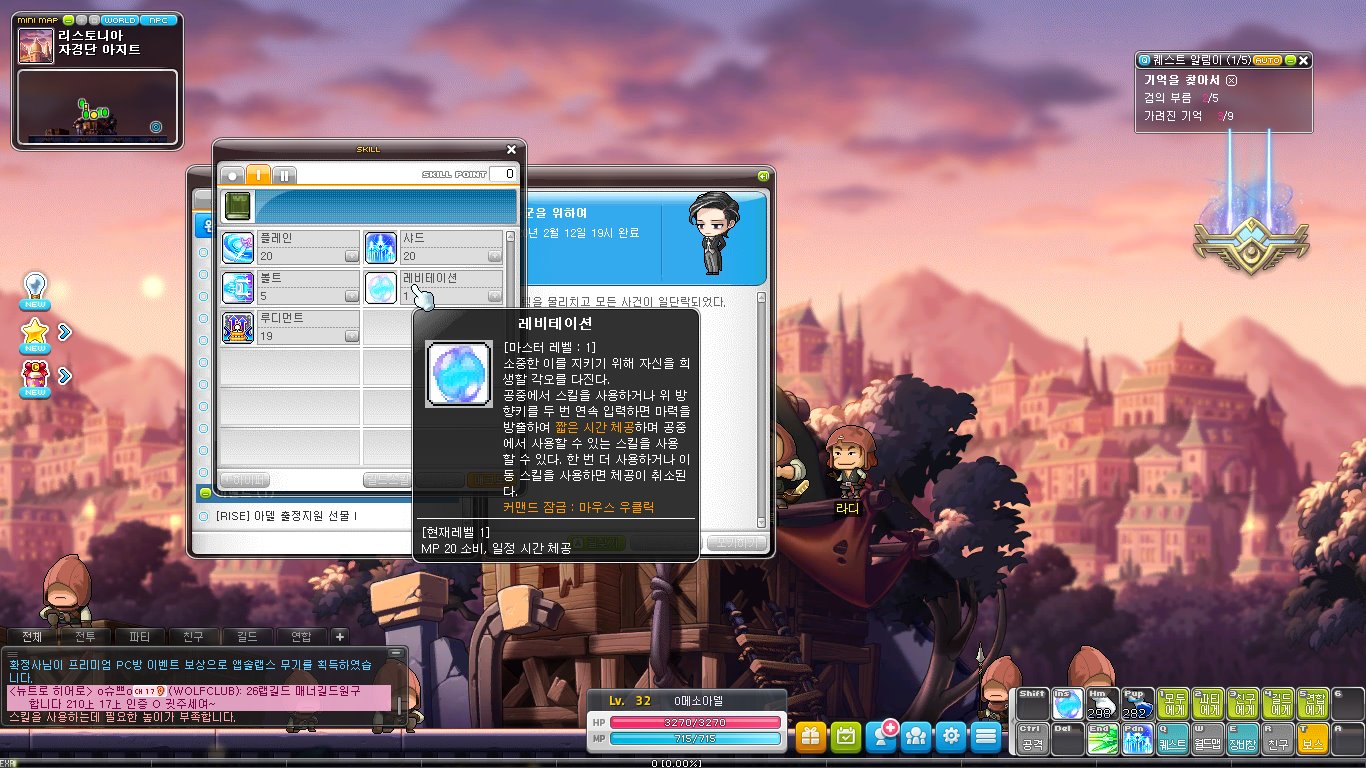Image resolution: width=1366 pixels, height=768 pixels.
Task: Open the community people icon
Action: [916, 737]
